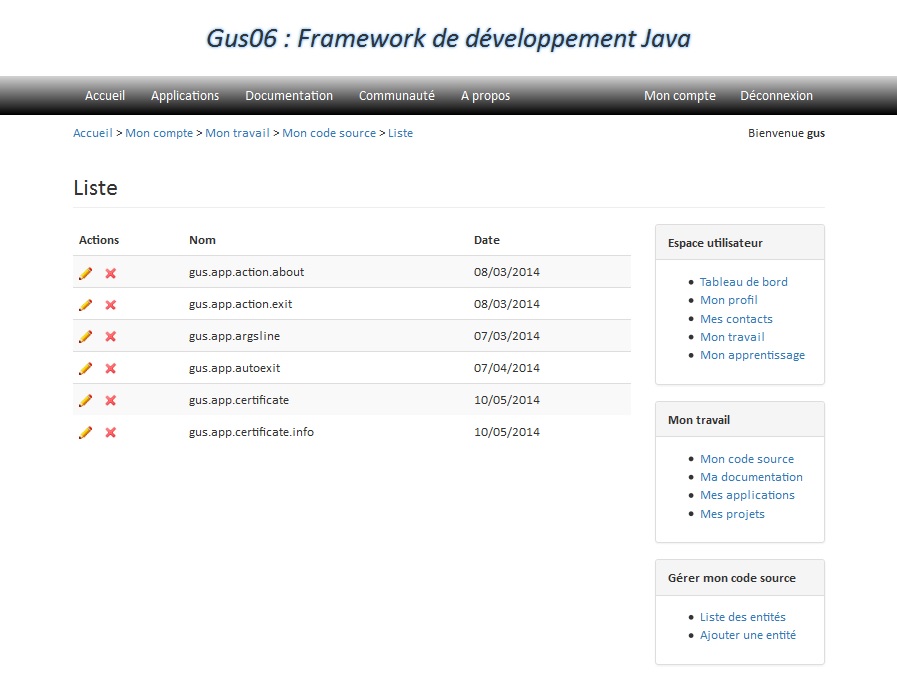This screenshot has width=897, height=697.
Task: Edit gus.app.certificate.info via pencil
Action: point(85,433)
